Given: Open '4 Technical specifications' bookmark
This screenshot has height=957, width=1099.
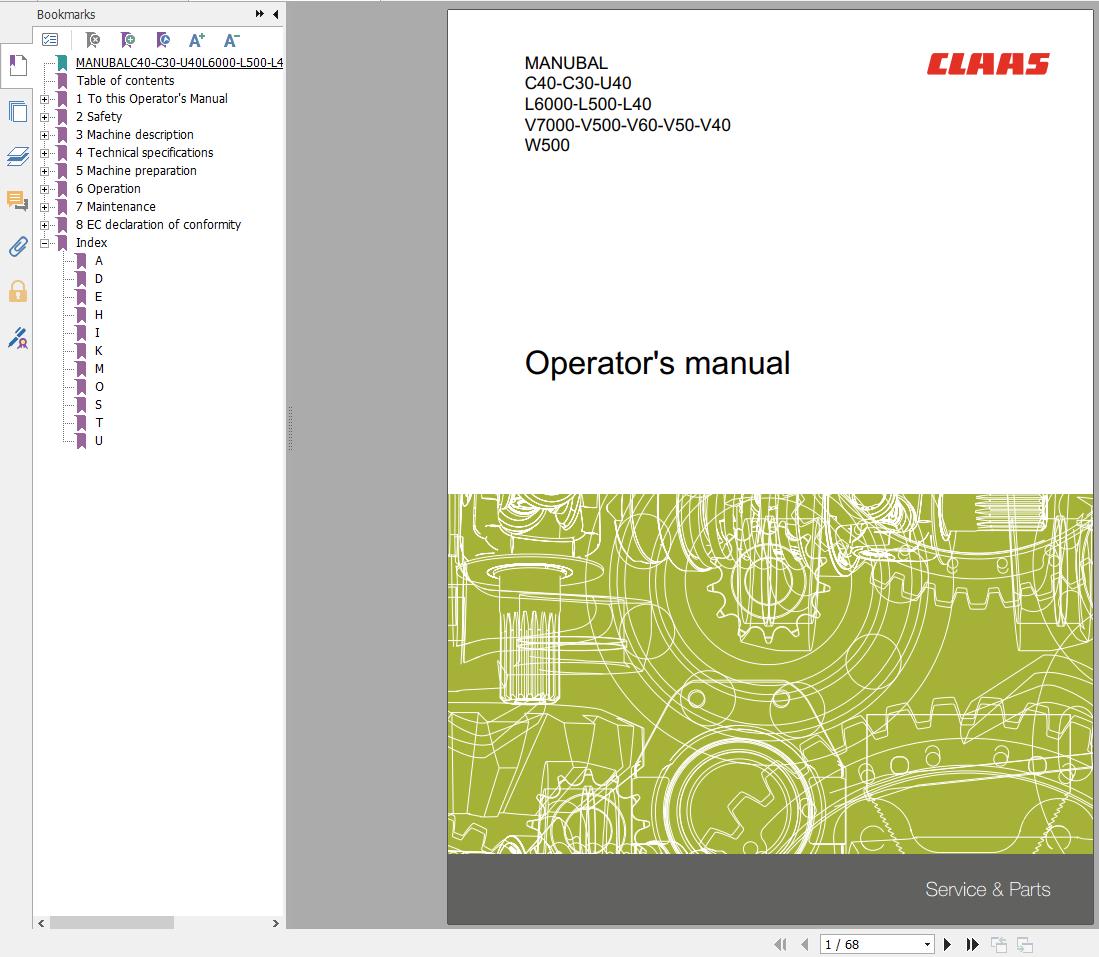Looking at the screenshot, I should [144, 153].
